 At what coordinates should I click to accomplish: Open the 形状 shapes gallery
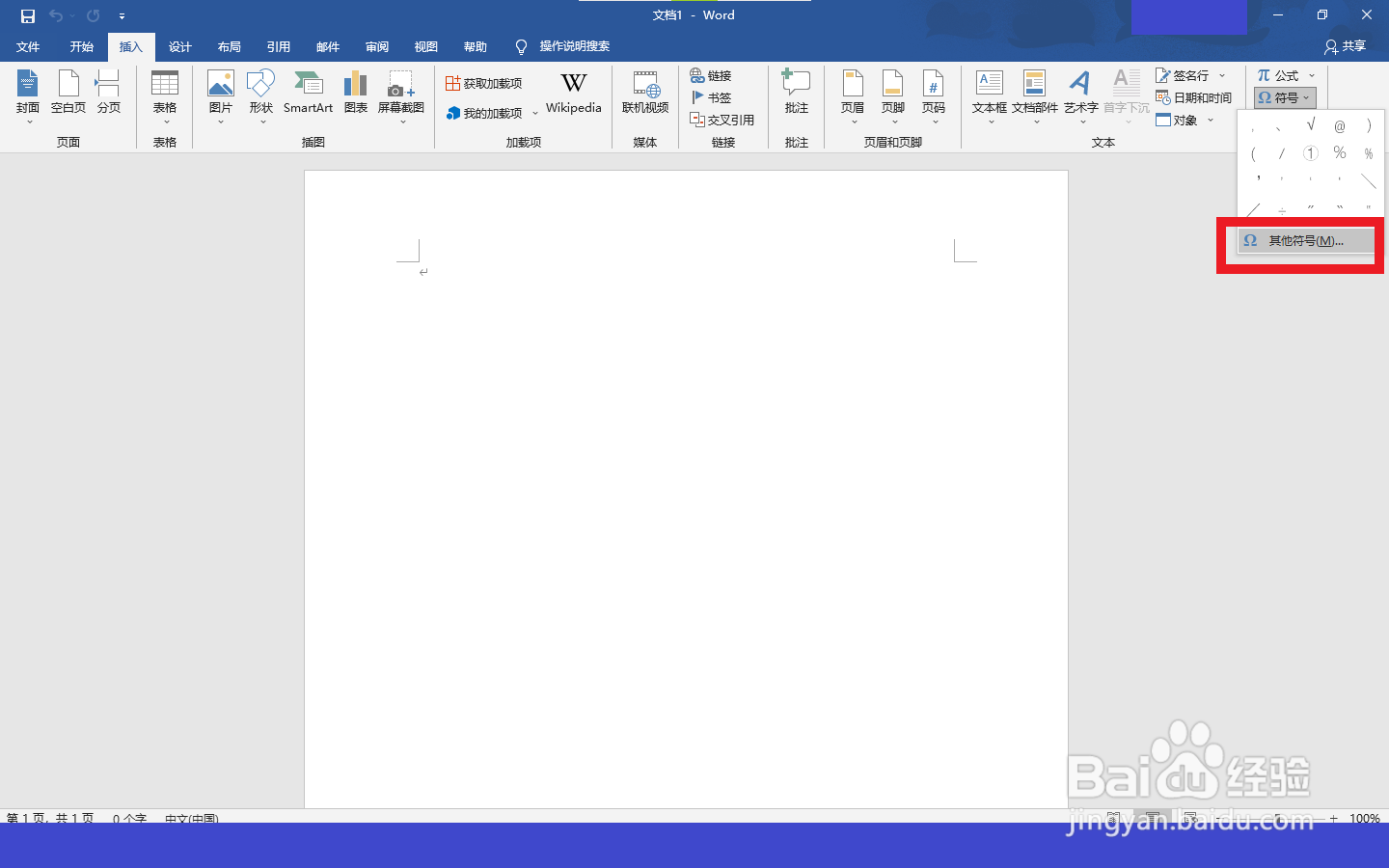(261, 97)
